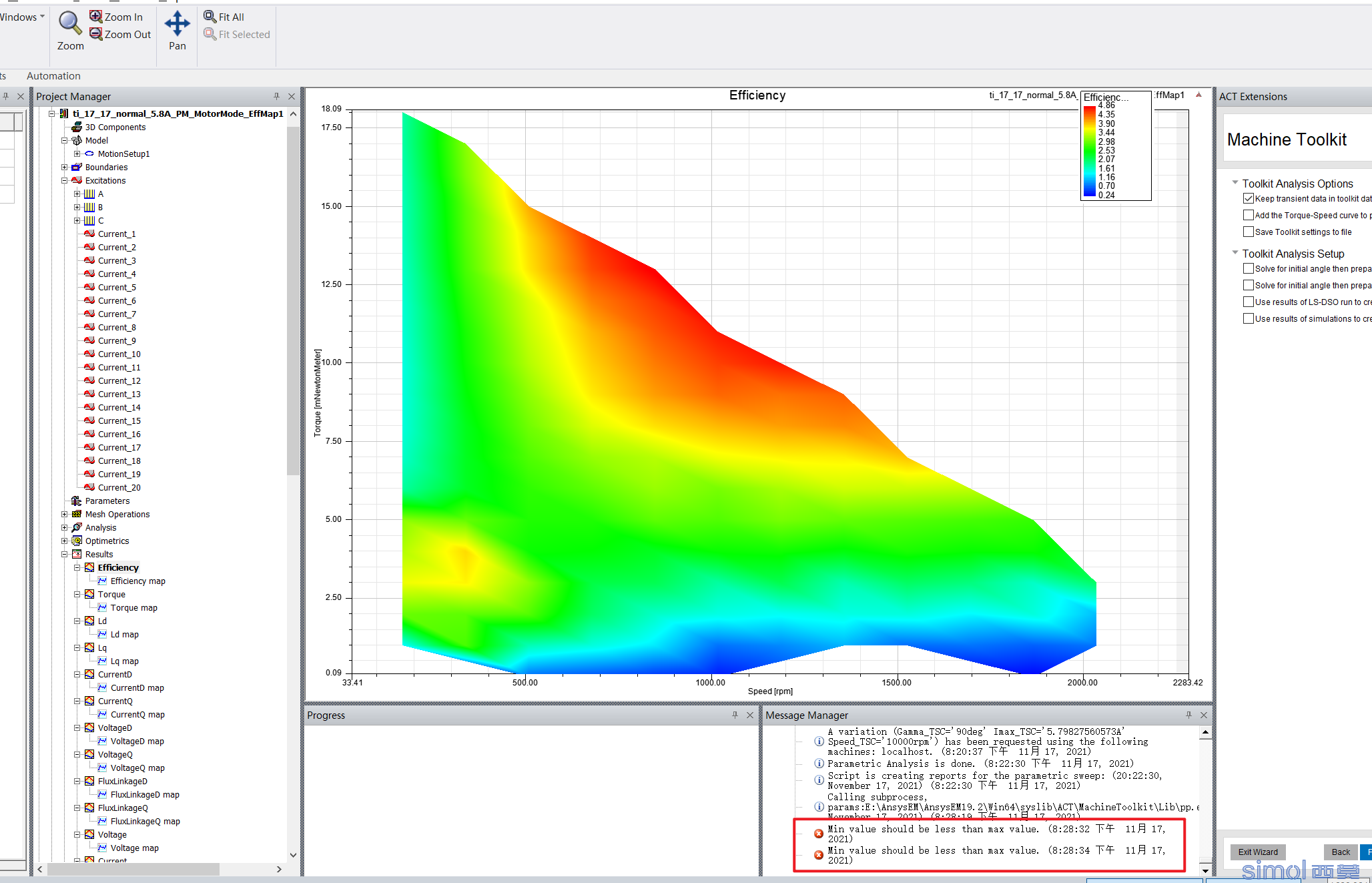Open the Efficiency map plot icon
The height and width of the screenshot is (883, 1372).
pos(102,581)
